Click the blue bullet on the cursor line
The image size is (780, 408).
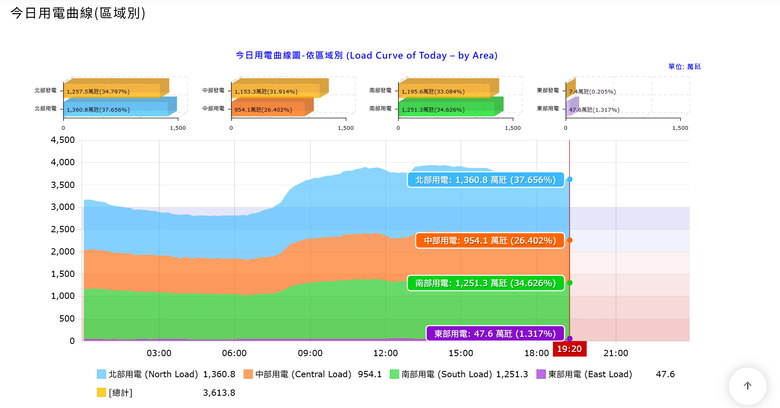click(x=570, y=179)
